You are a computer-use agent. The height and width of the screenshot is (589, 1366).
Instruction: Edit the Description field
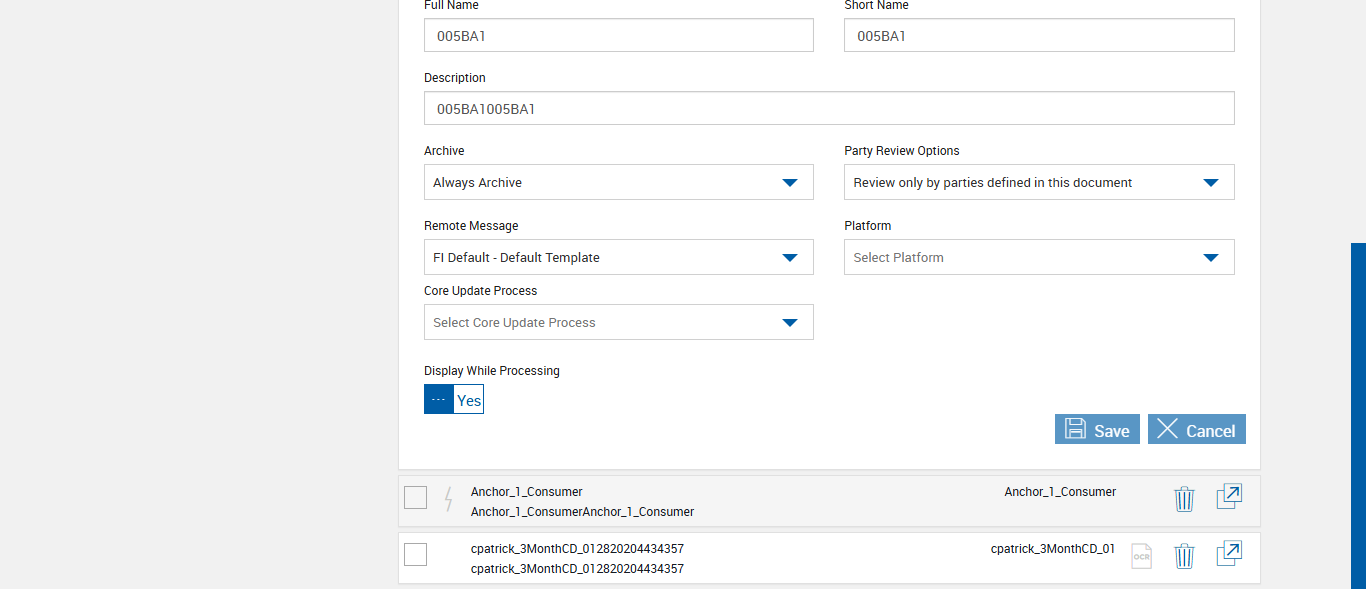tap(829, 108)
